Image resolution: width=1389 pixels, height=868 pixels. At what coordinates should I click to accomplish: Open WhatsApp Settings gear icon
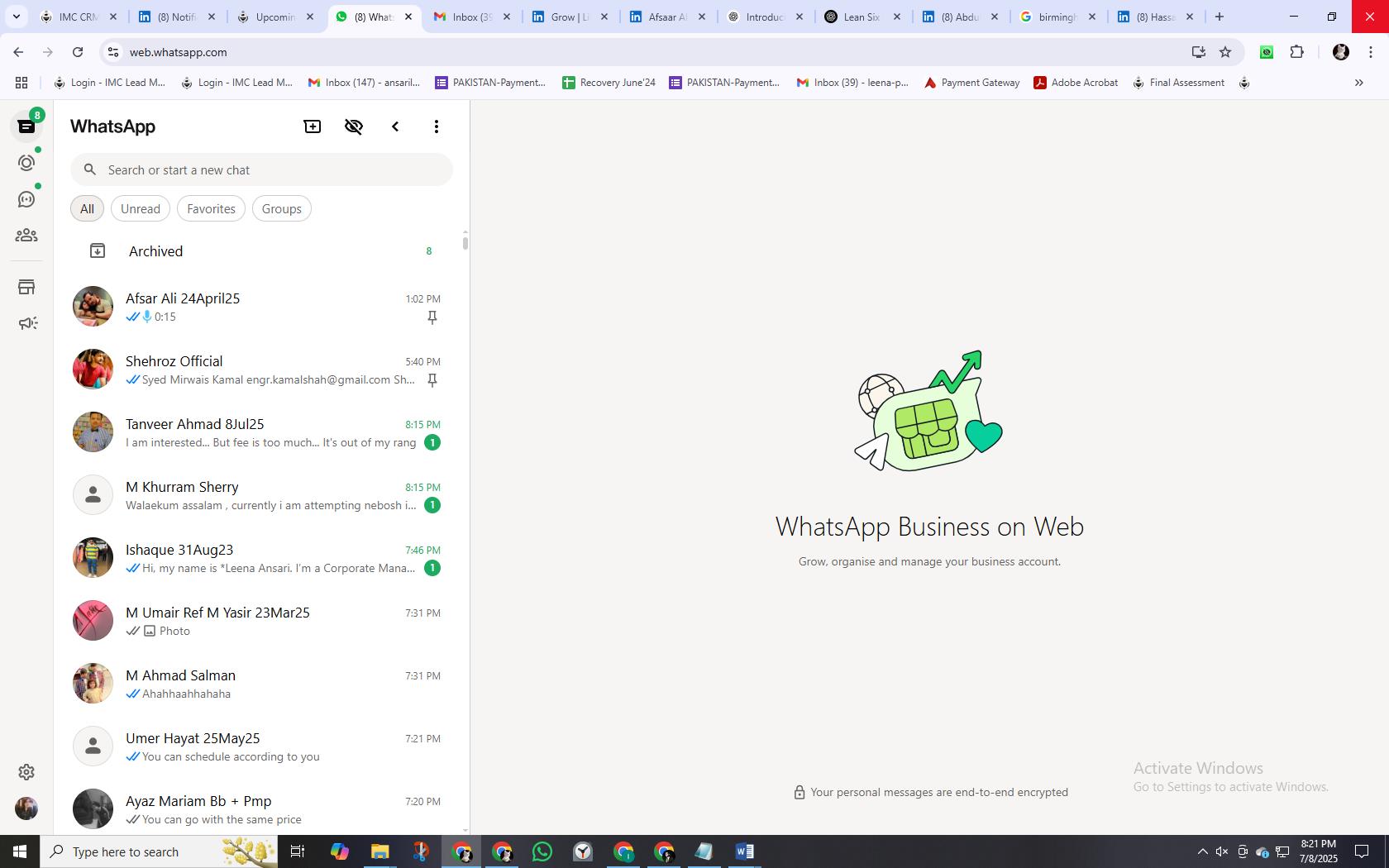tap(26, 772)
